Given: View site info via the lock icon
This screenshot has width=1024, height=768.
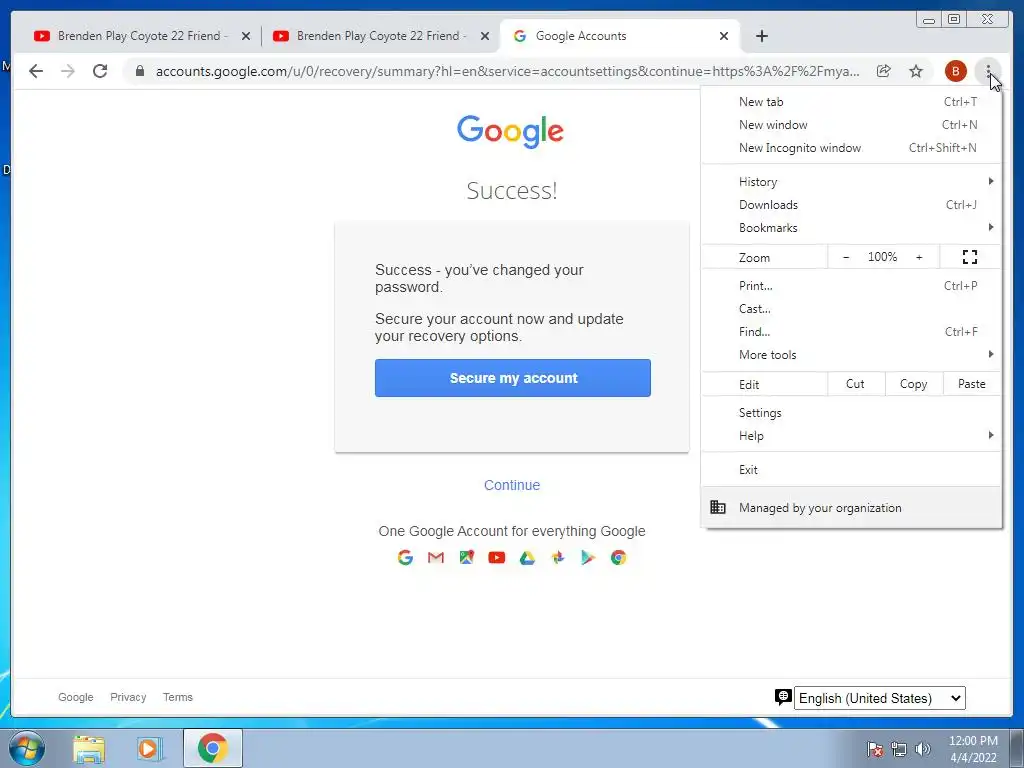Looking at the screenshot, I should click(139, 71).
